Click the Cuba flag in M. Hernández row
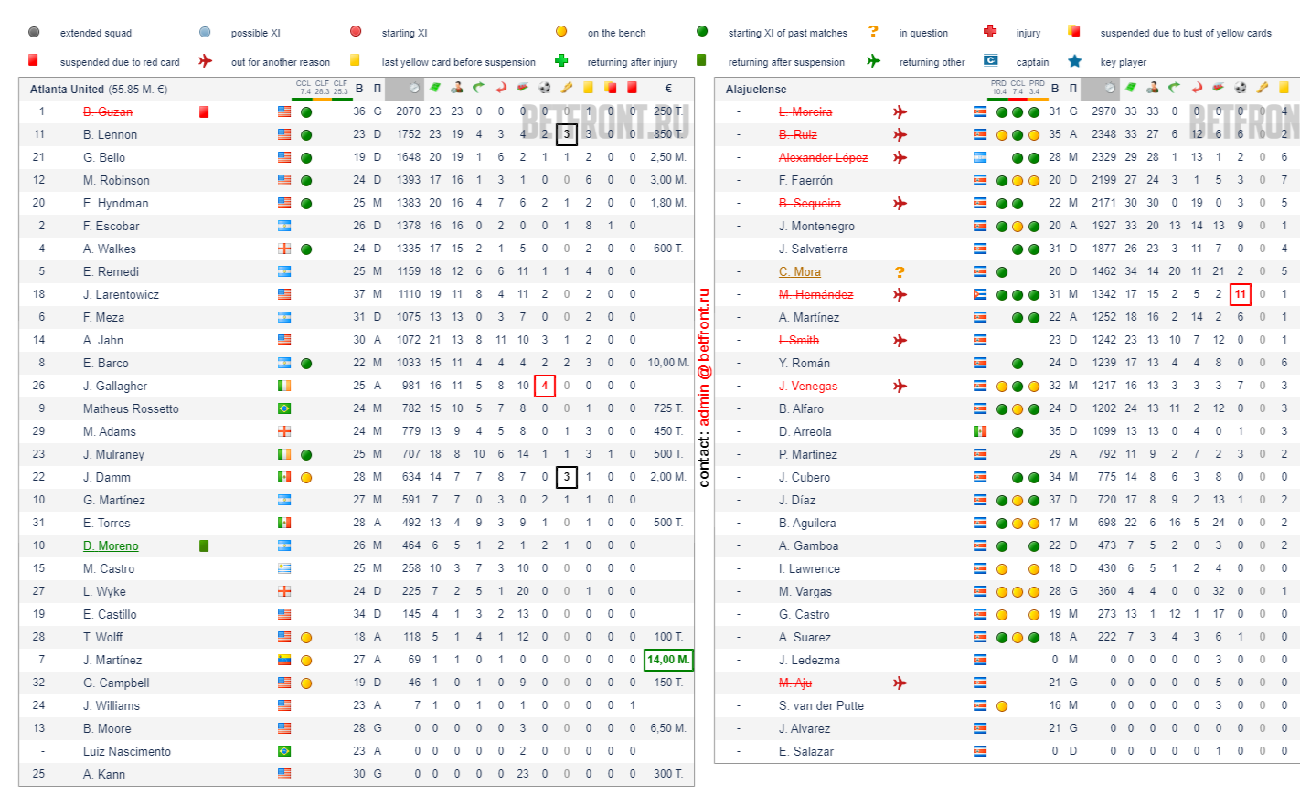This screenshot has width=1300, height=805. 980,295
